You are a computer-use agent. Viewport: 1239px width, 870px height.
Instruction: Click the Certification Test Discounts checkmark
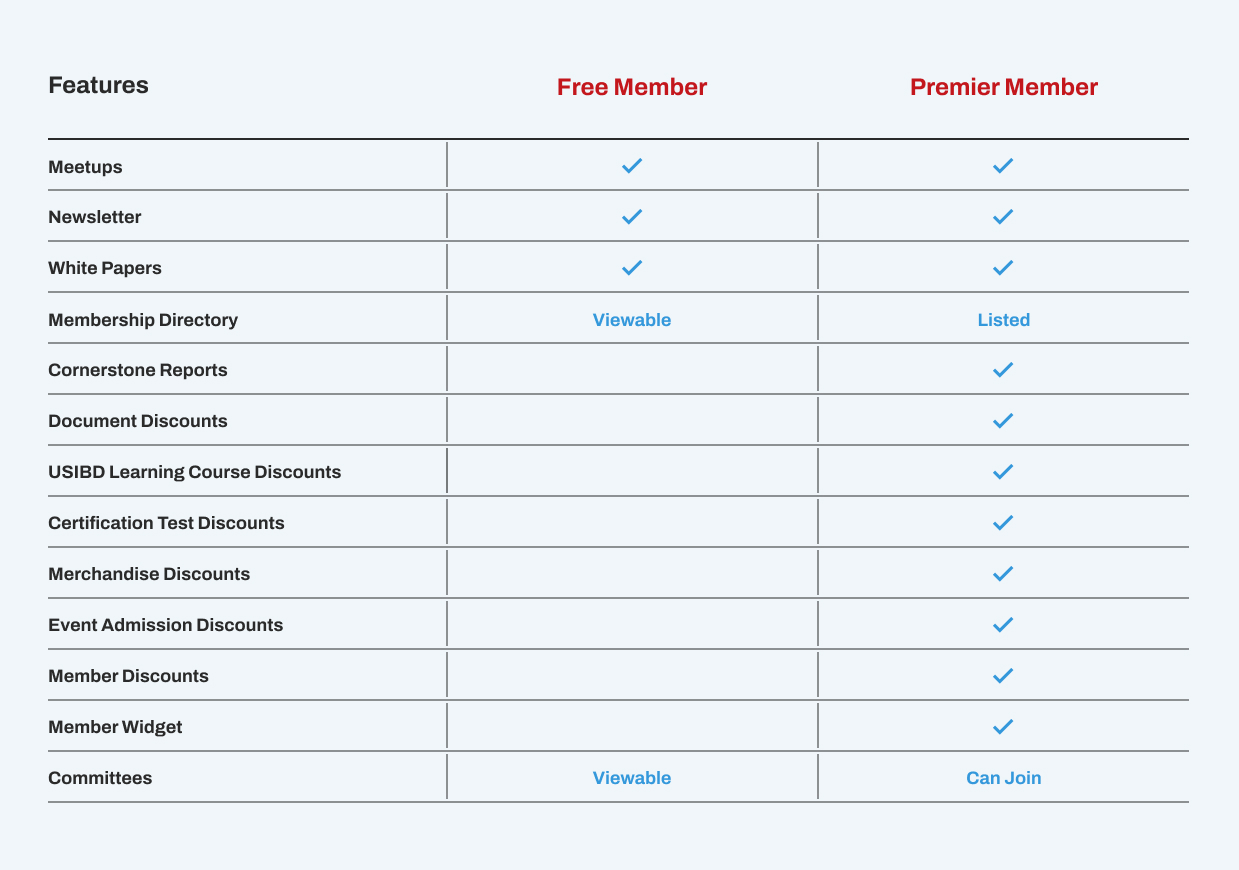click(x=1003, y=523)
